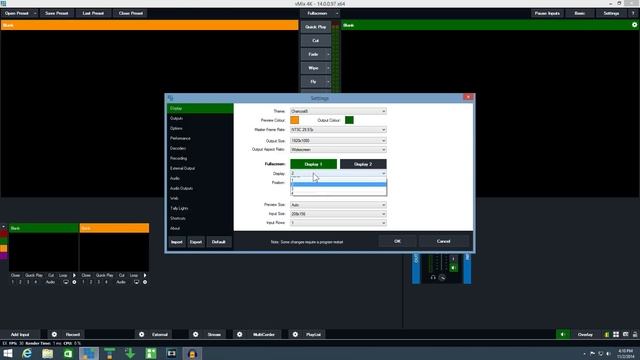
Task: Open the Theme dropdown
Action: tap(338, 111)
